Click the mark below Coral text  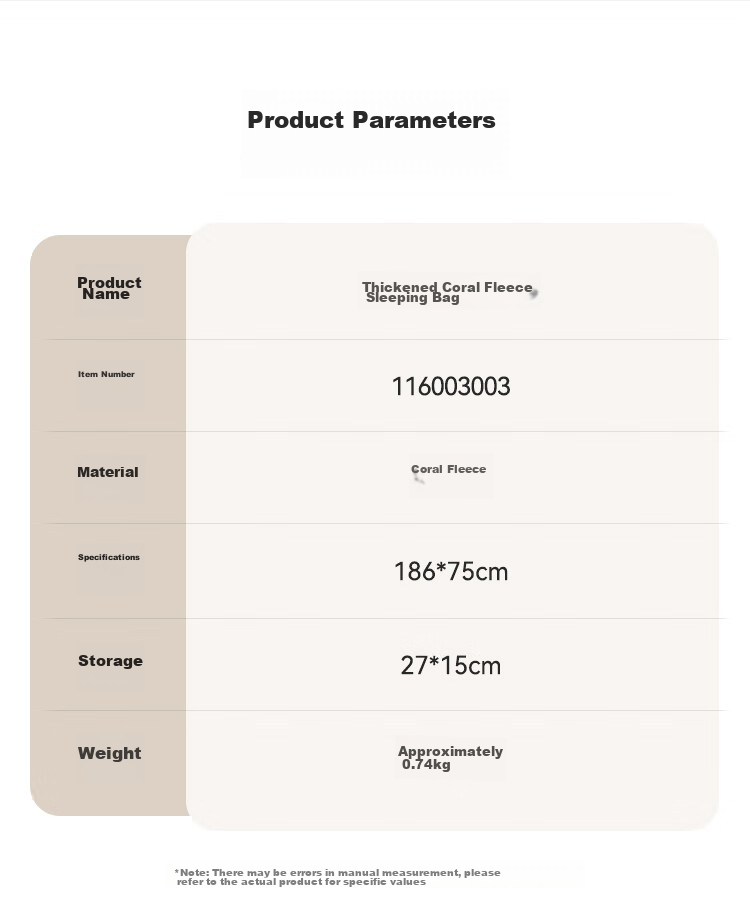point(418,479)
